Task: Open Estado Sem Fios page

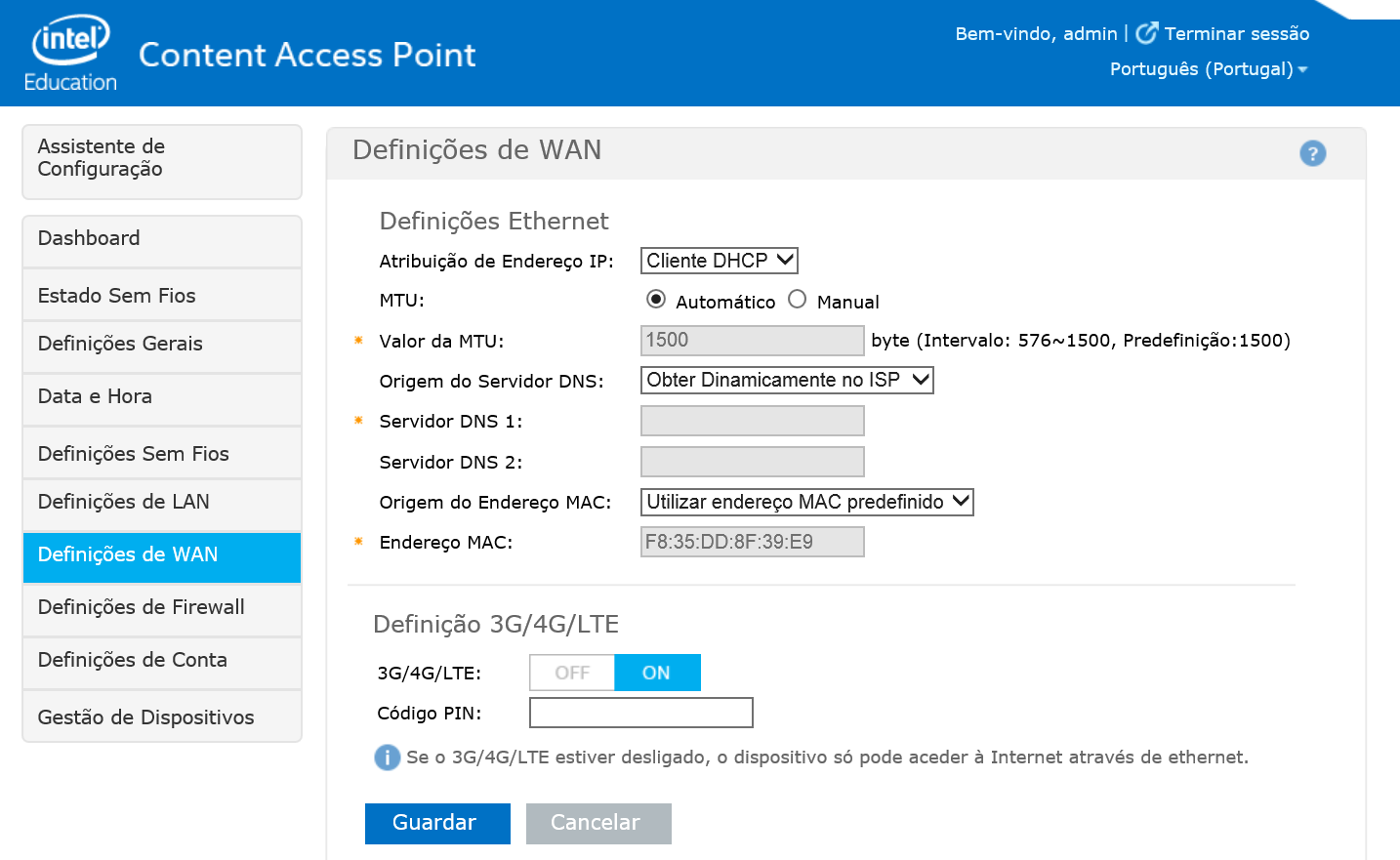Action: coord(162,295)
